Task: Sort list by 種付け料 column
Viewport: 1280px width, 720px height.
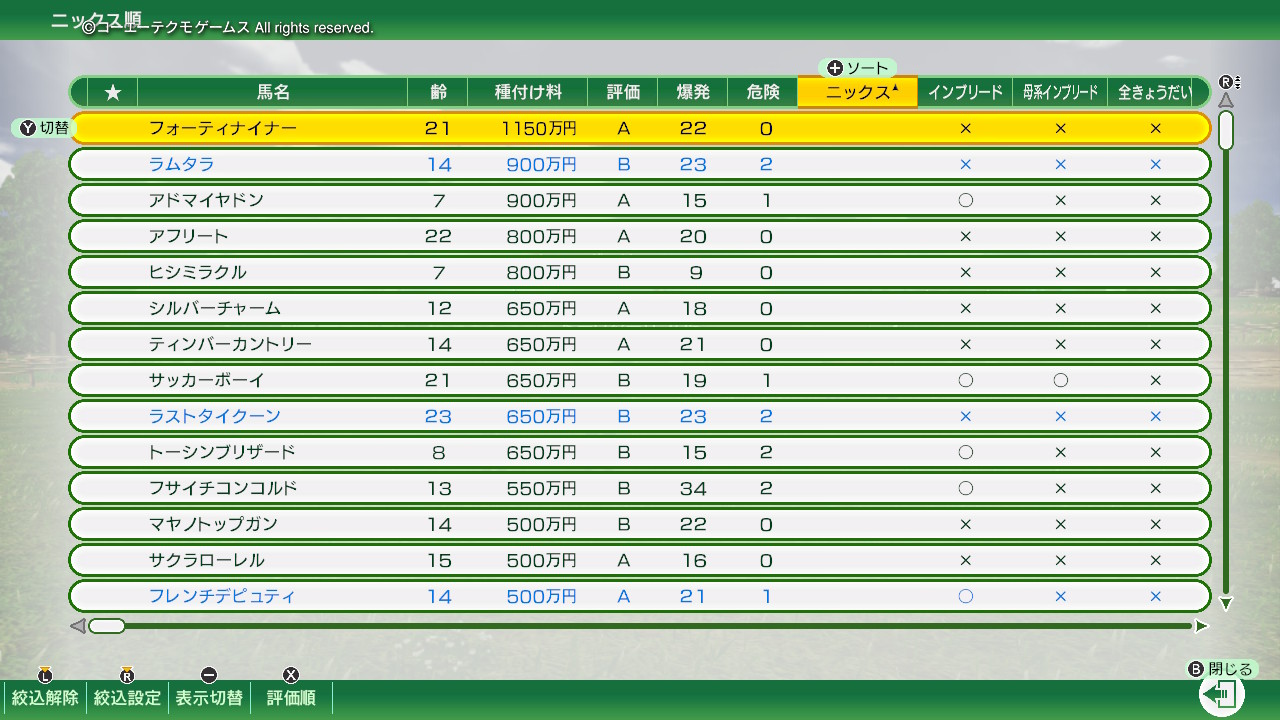Action: coord(527,92)
